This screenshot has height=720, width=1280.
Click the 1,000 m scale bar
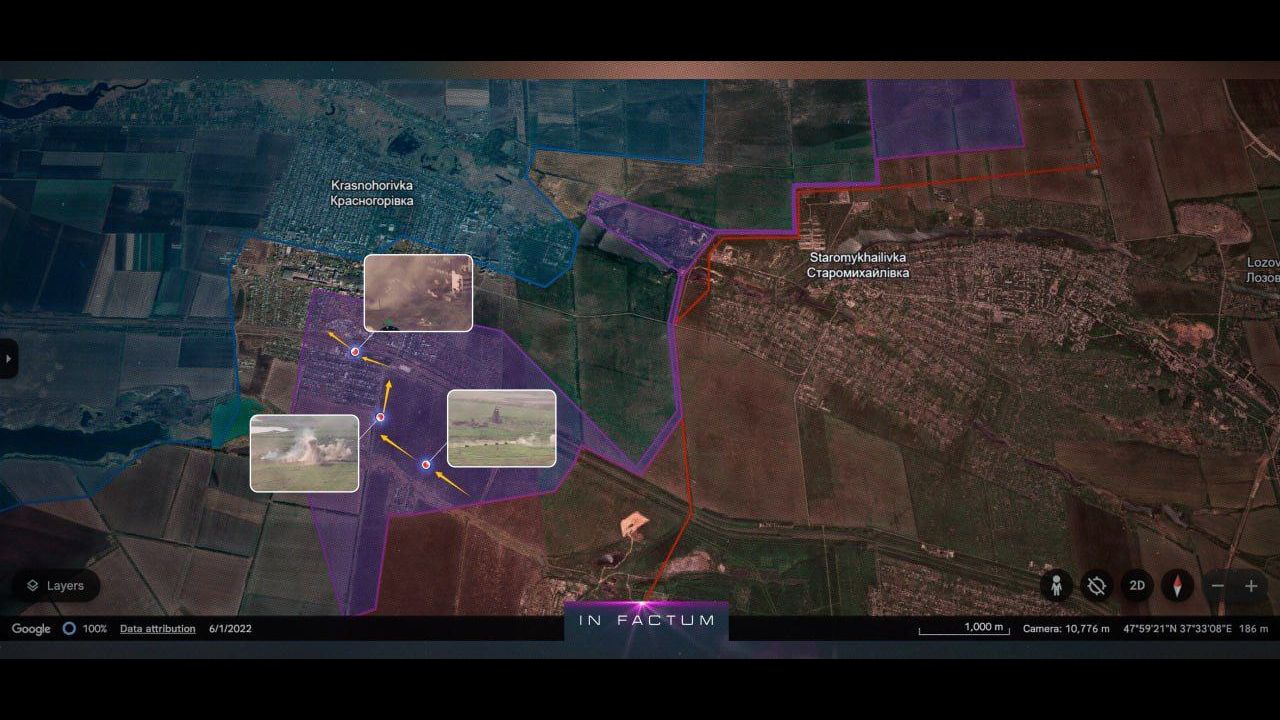coord(964,630)
